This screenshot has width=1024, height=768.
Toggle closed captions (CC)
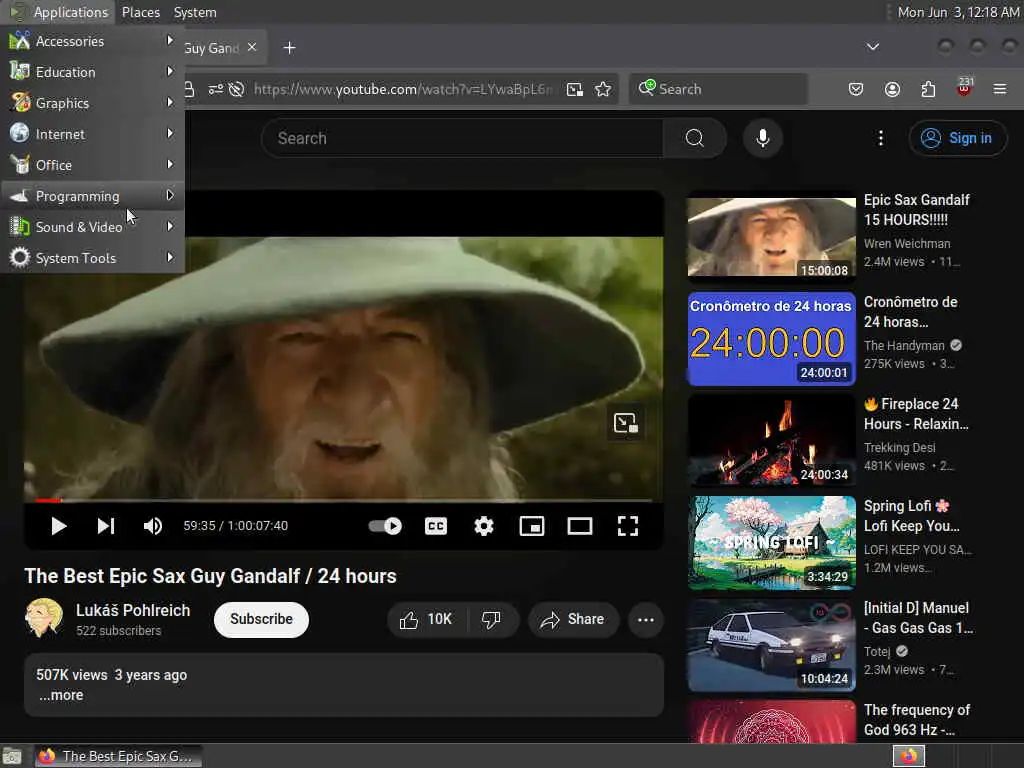click(436, 526)
